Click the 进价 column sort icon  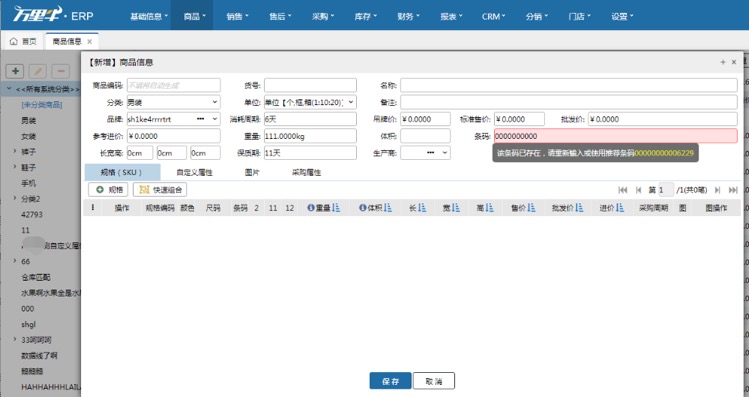[x=620, y=208]
